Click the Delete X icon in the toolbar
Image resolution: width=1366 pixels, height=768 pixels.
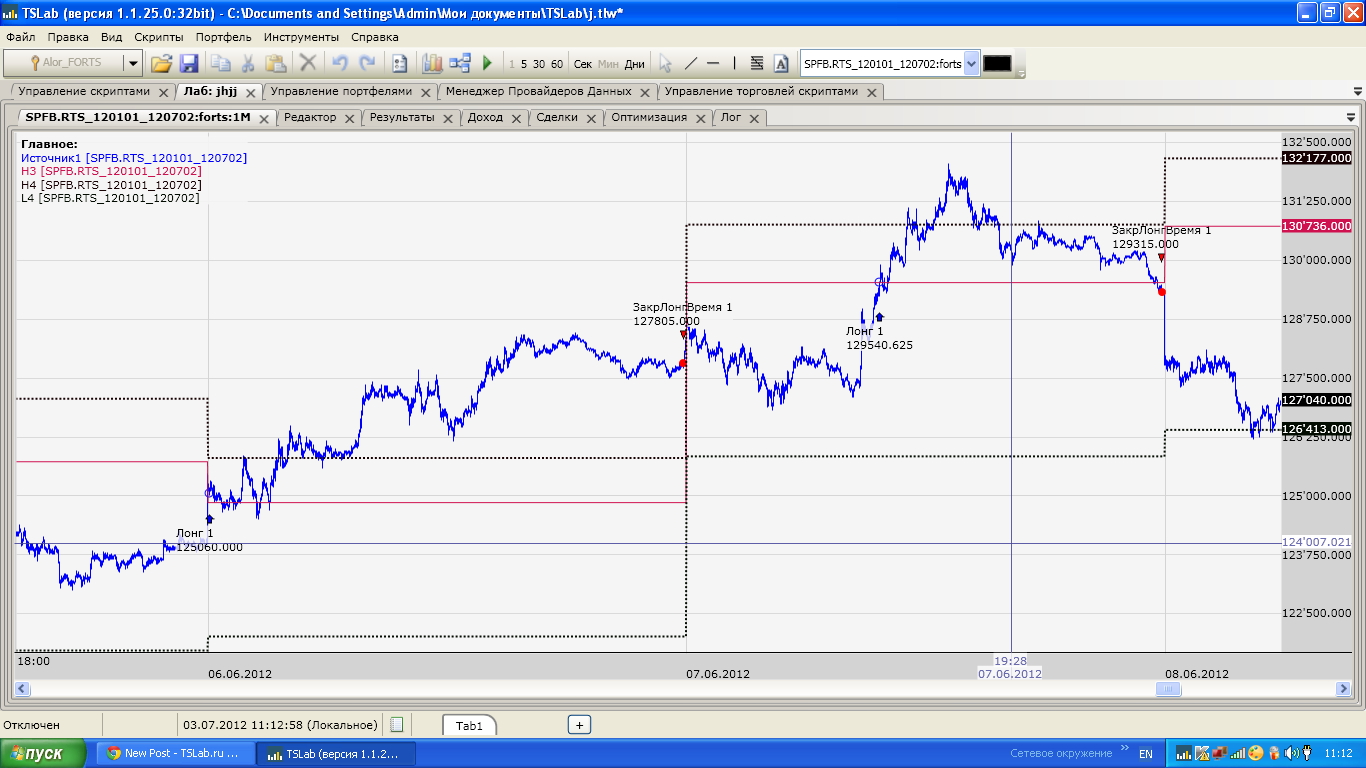[x=308, y=63]
